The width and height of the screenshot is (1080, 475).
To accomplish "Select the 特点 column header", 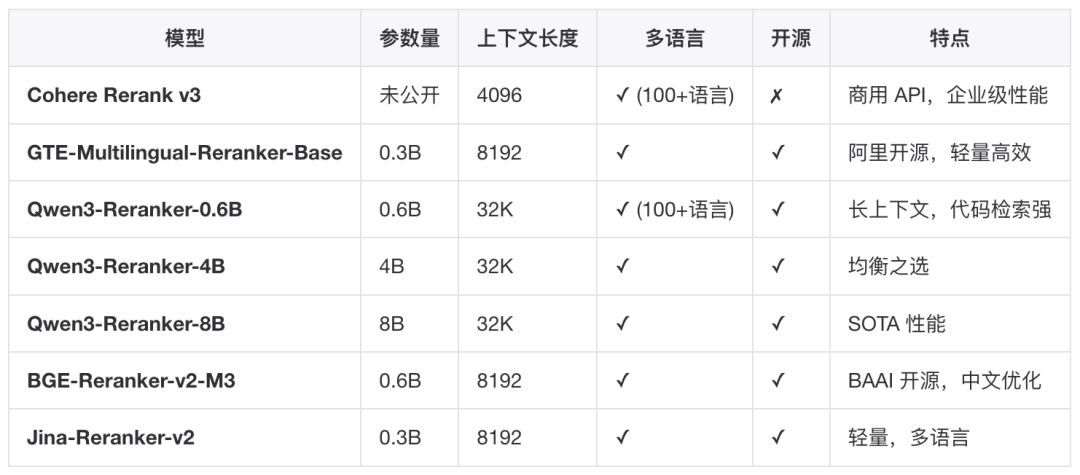I will pyautogui.click(x=950, y=38).
